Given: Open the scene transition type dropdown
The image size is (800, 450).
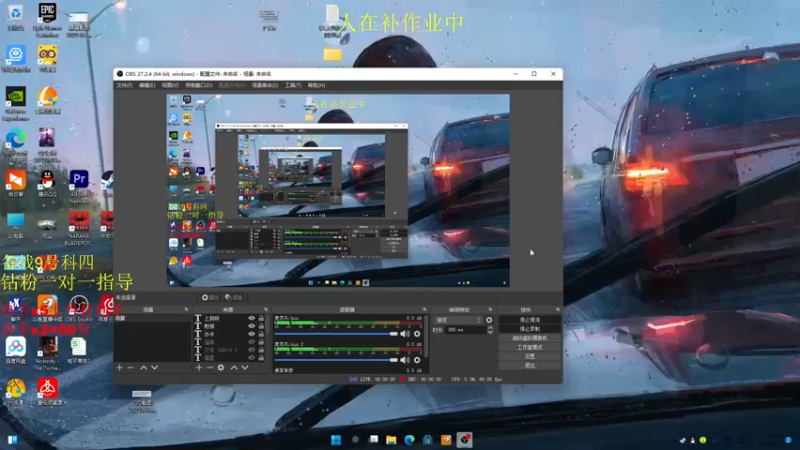Looking at the screenshot, I should pyautogui.click(x=458, y=320).
